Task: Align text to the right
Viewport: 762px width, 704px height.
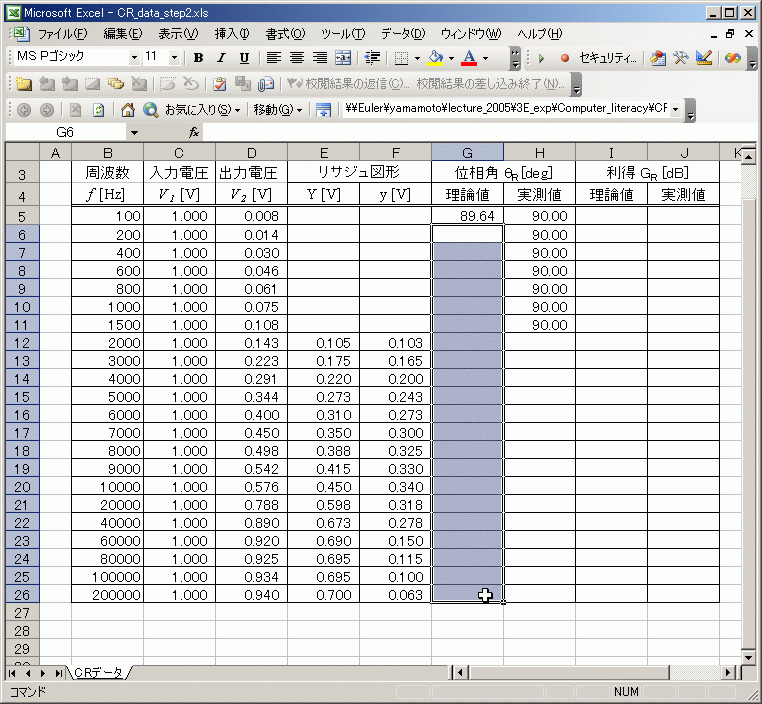Action: coord(319,58)
